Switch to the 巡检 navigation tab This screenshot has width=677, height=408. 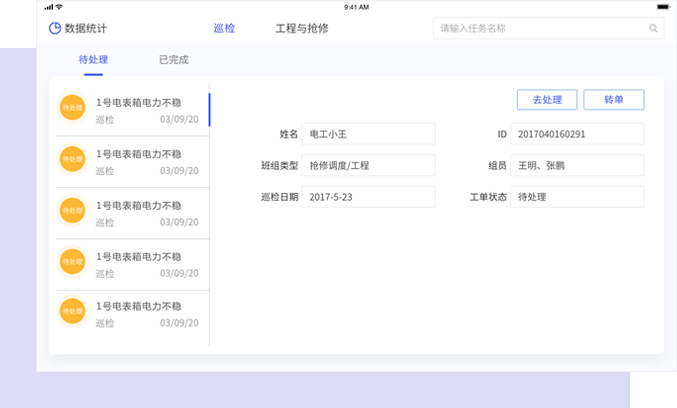pos(224,28)
